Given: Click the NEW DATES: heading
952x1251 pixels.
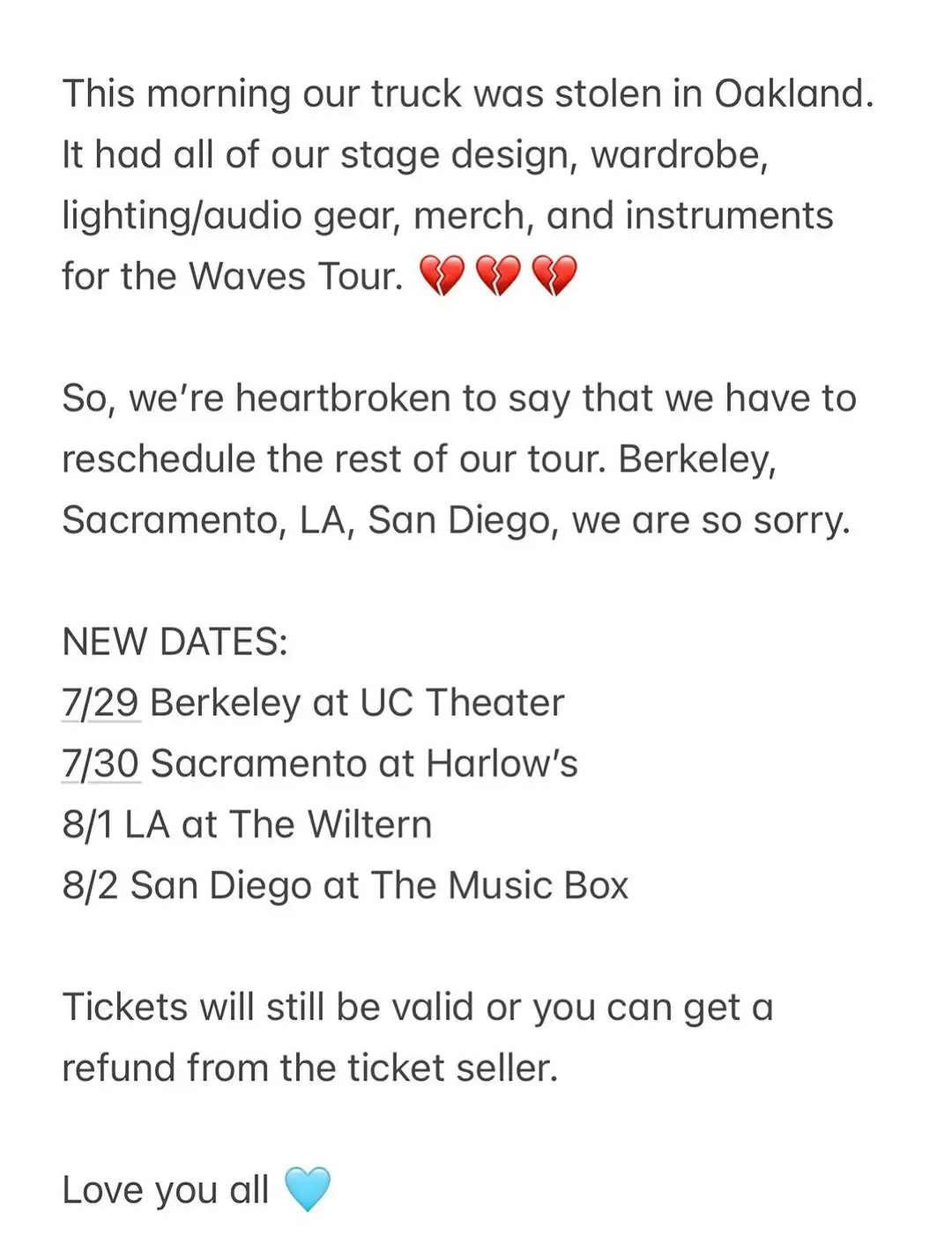Looking at the screenshot, I should (175, 642).
